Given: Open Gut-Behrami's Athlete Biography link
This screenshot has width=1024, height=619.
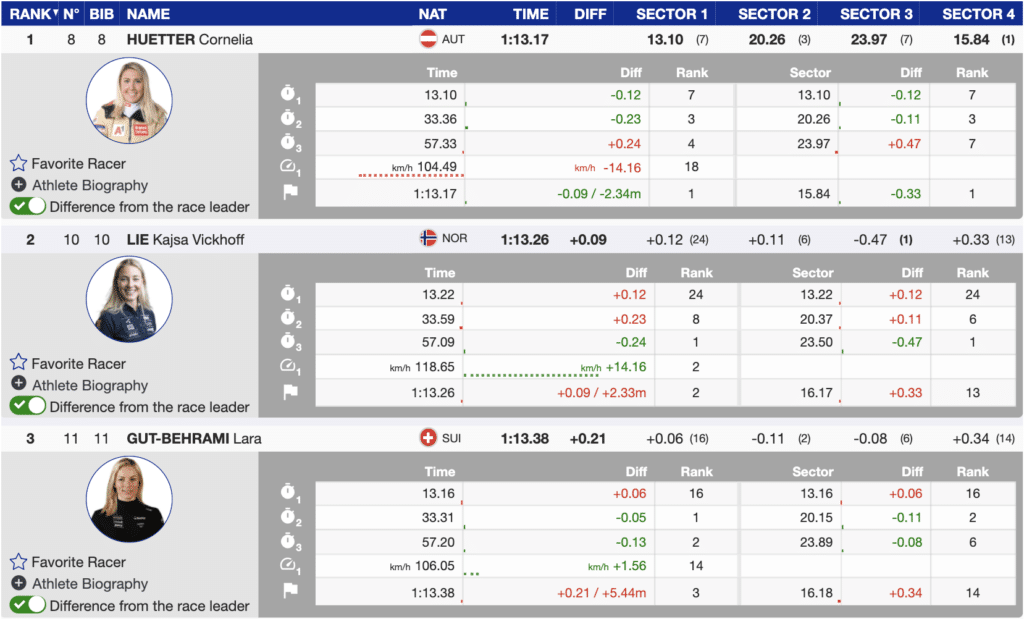Looking at the screenshot, I should [x=89, y=584].
